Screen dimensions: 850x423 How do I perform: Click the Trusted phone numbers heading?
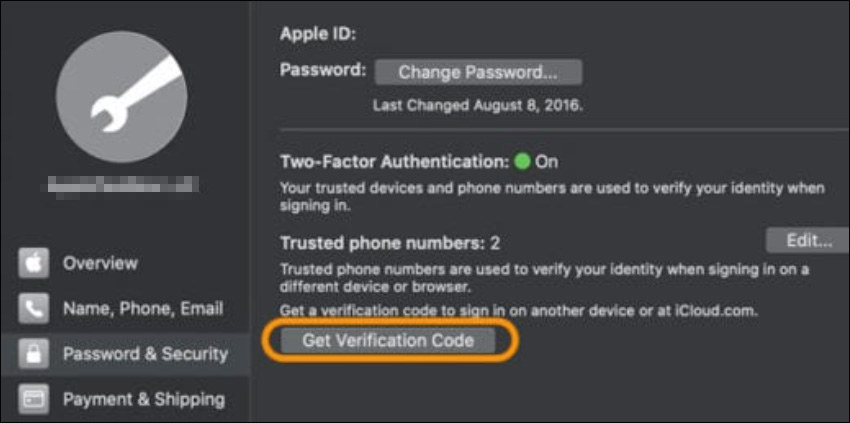tap(382, 242)
